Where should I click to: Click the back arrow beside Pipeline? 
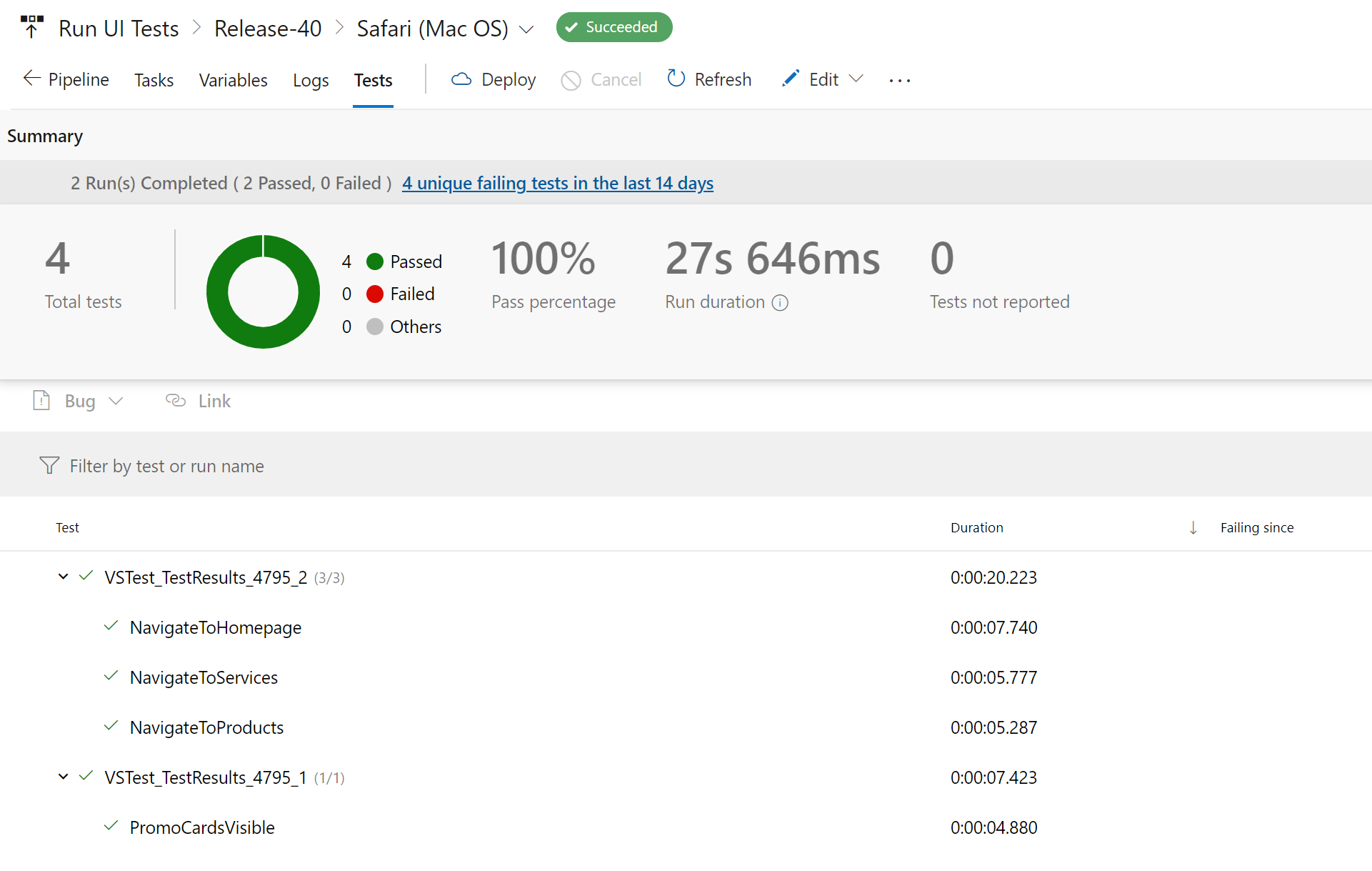coord(31,79)
